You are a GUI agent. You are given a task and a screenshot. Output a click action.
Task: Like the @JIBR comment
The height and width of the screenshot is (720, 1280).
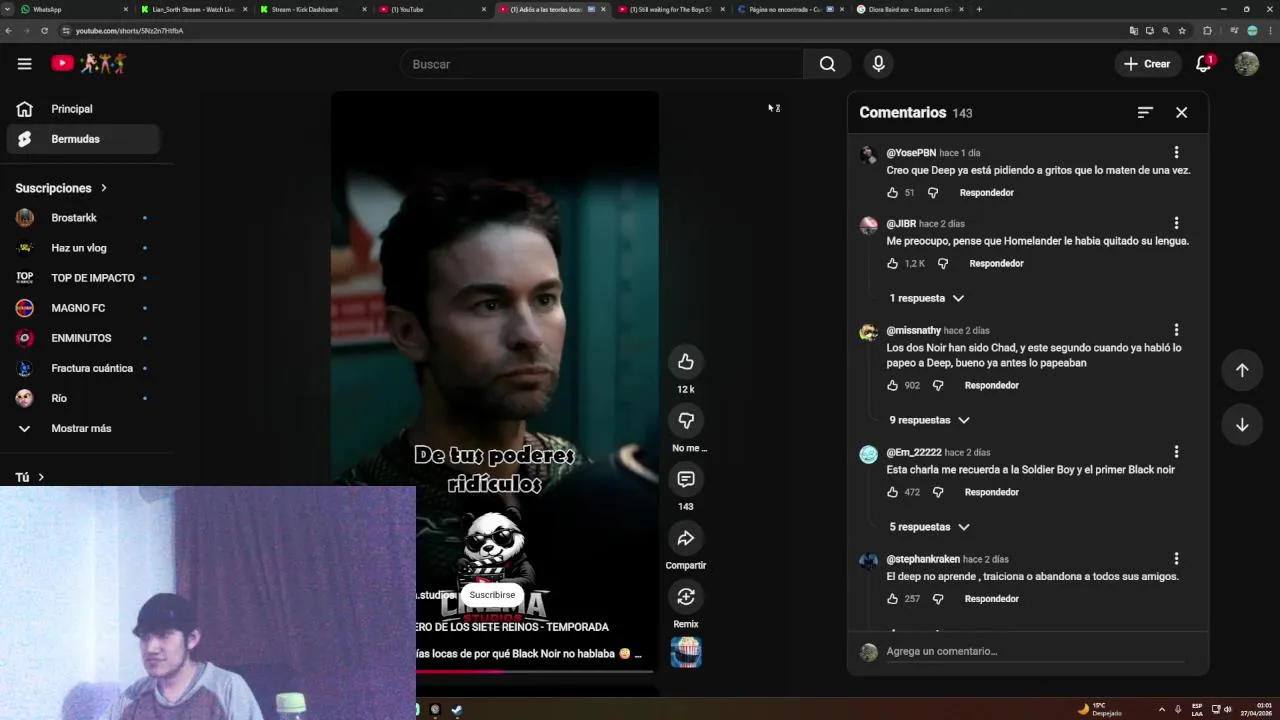point(893,264)
